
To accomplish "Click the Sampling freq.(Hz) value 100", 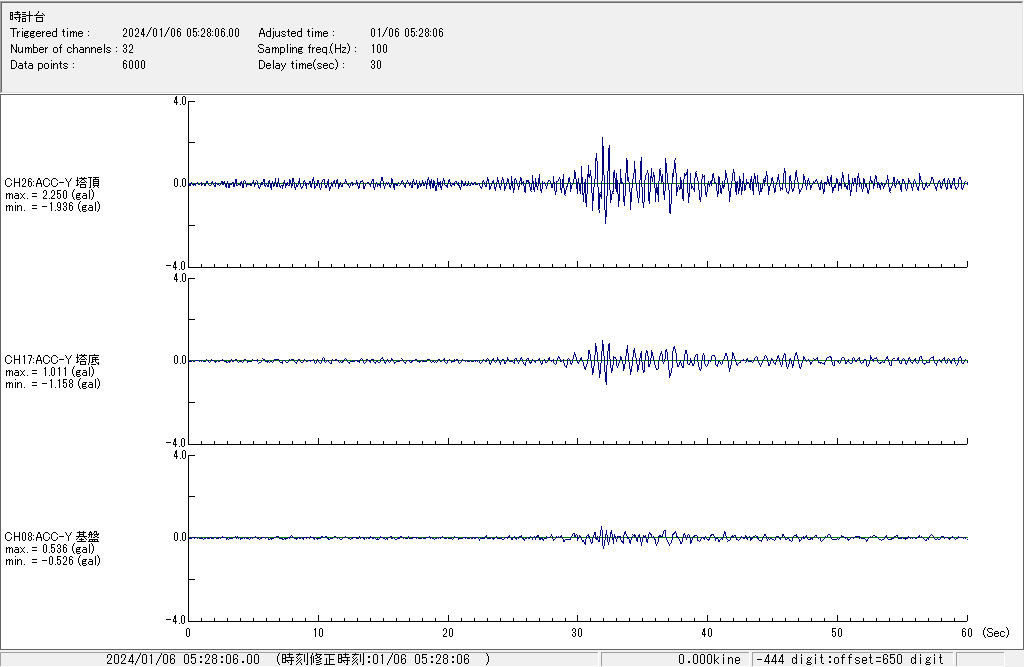I will 379,49.
